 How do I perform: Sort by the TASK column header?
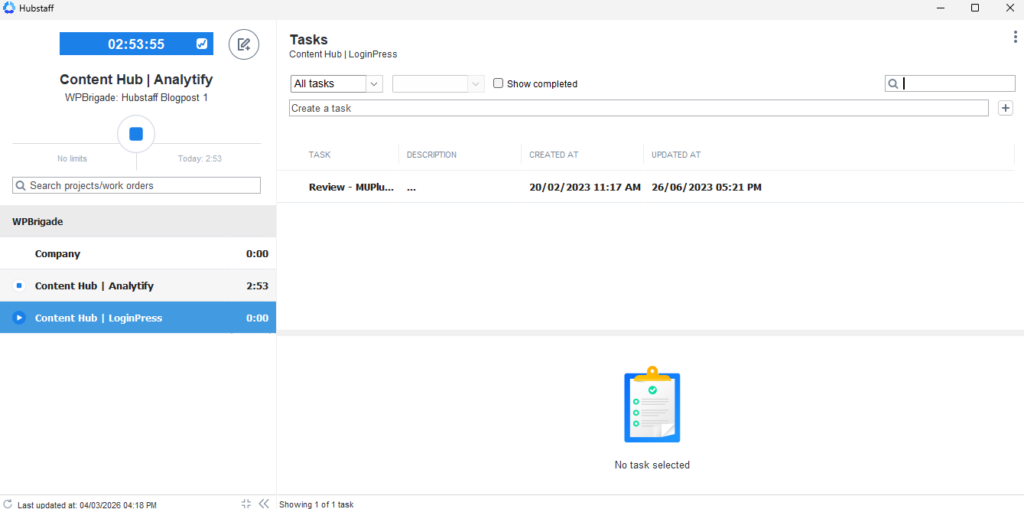319,155
